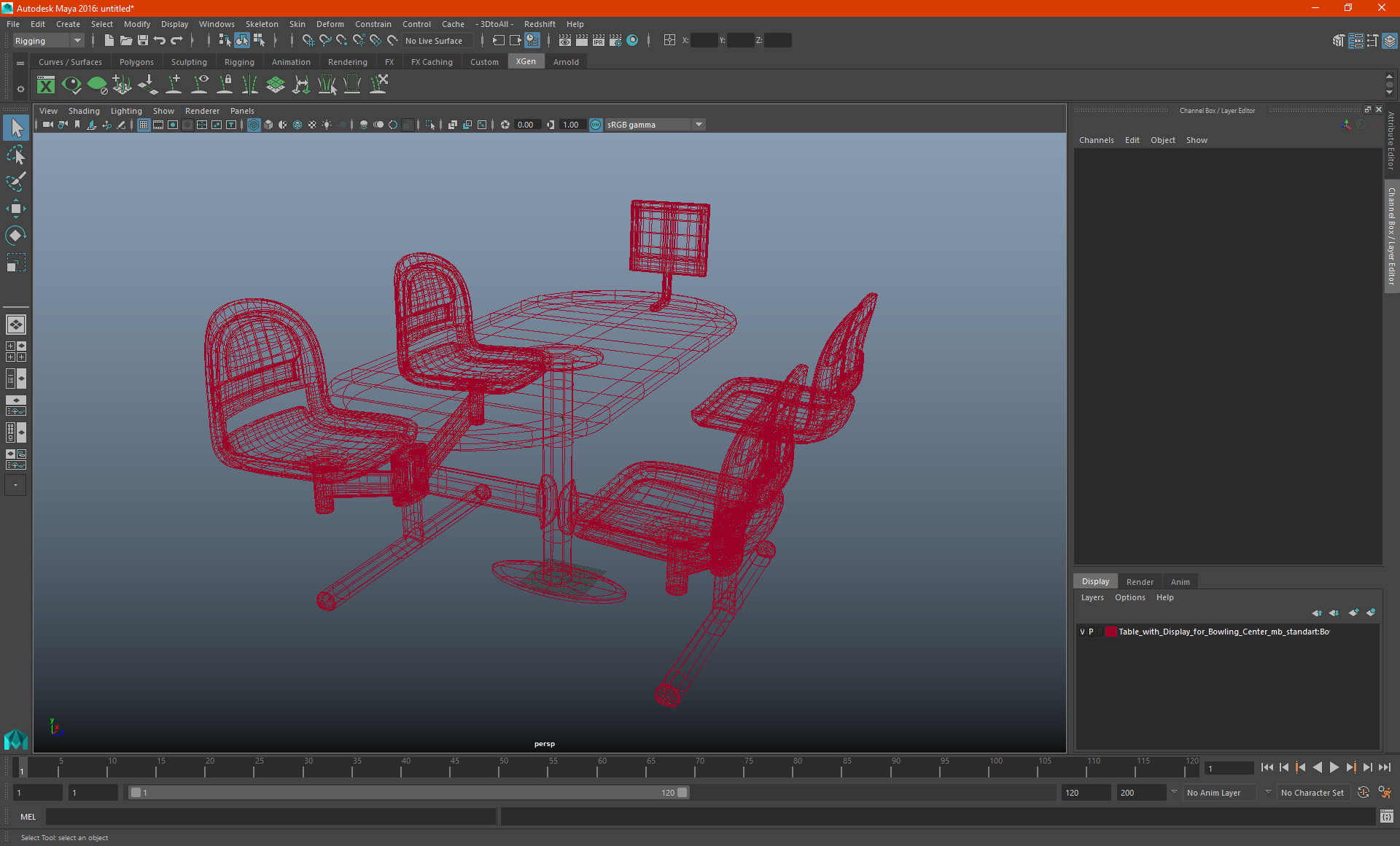Choose the Paint selection tool
The height and width of the screenshot is (846, 1400).
[16, 182]
